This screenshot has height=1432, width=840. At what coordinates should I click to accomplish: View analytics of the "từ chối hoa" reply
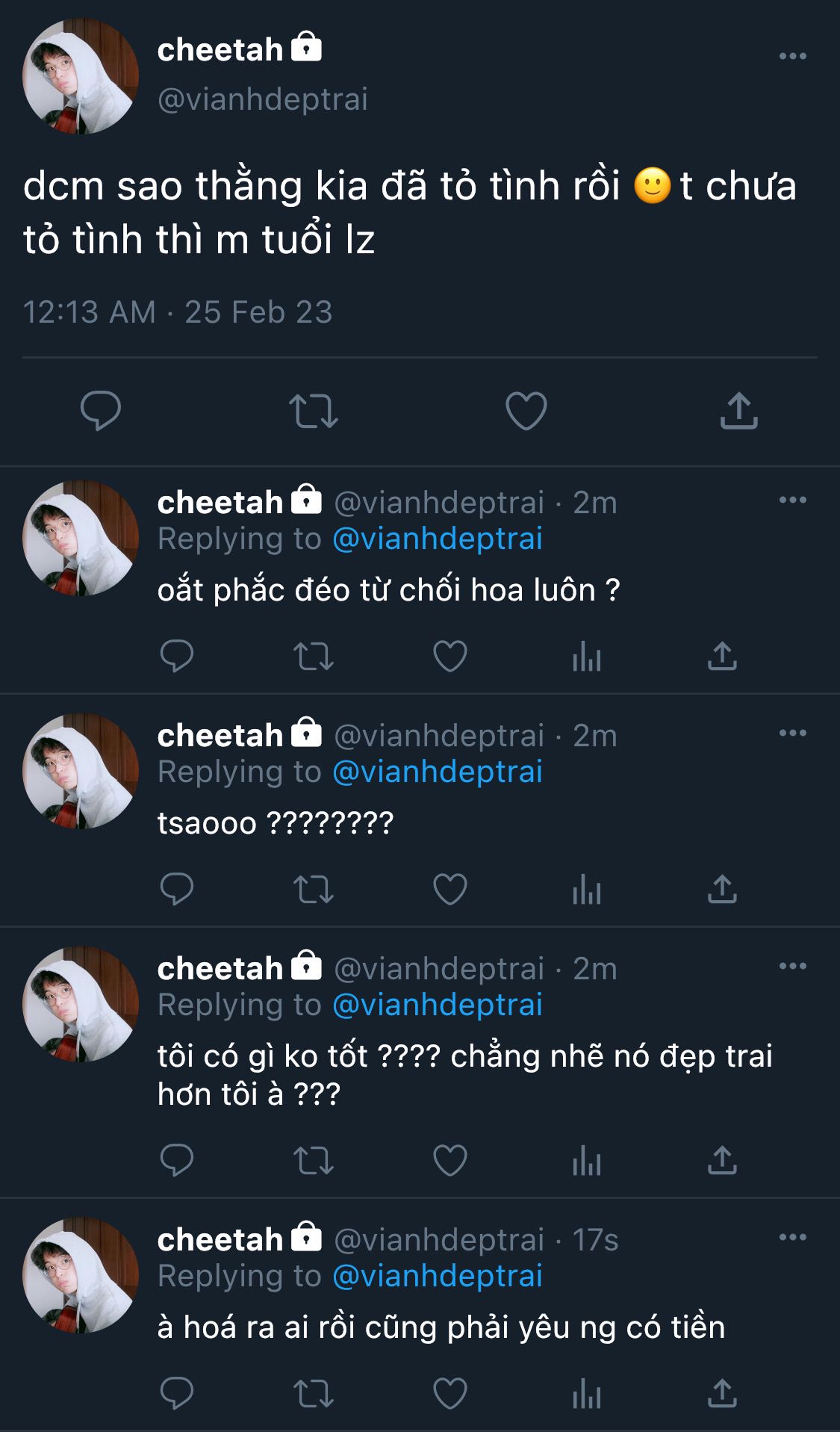(586, 657)
